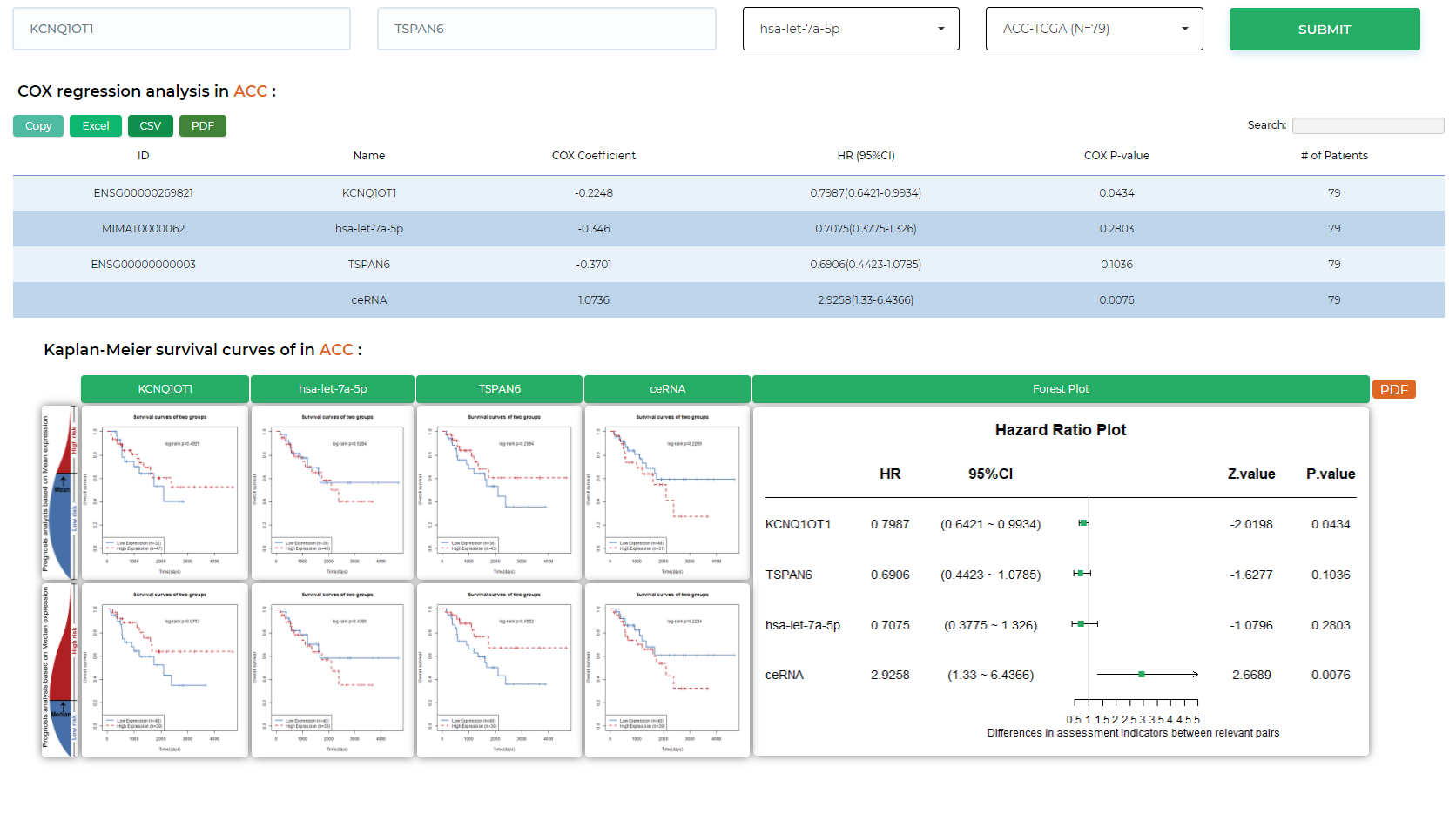
Task: Click the green SUBMIT button
Action: tap(1324, 30)
